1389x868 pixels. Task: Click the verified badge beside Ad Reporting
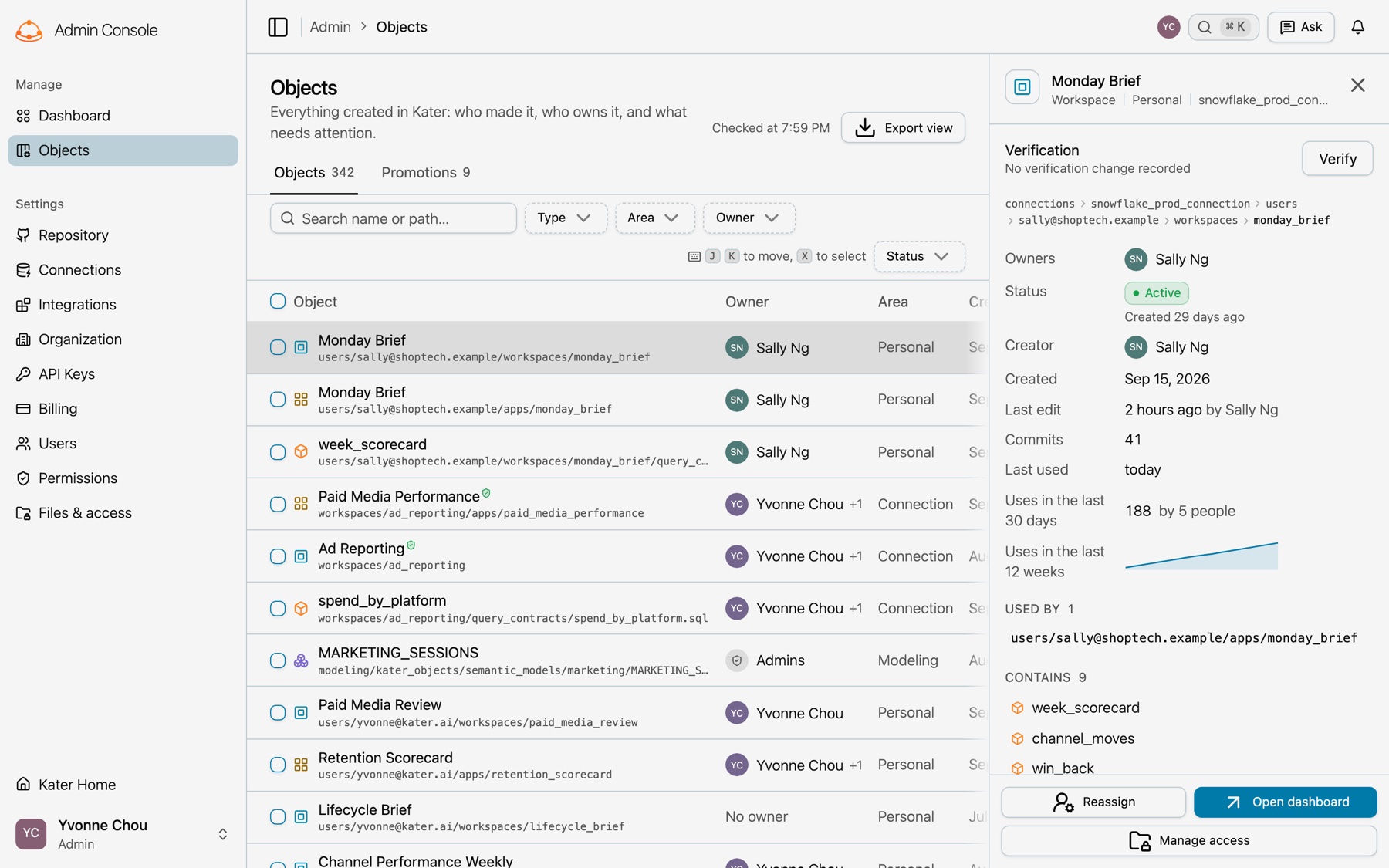[x=411, y=545]
